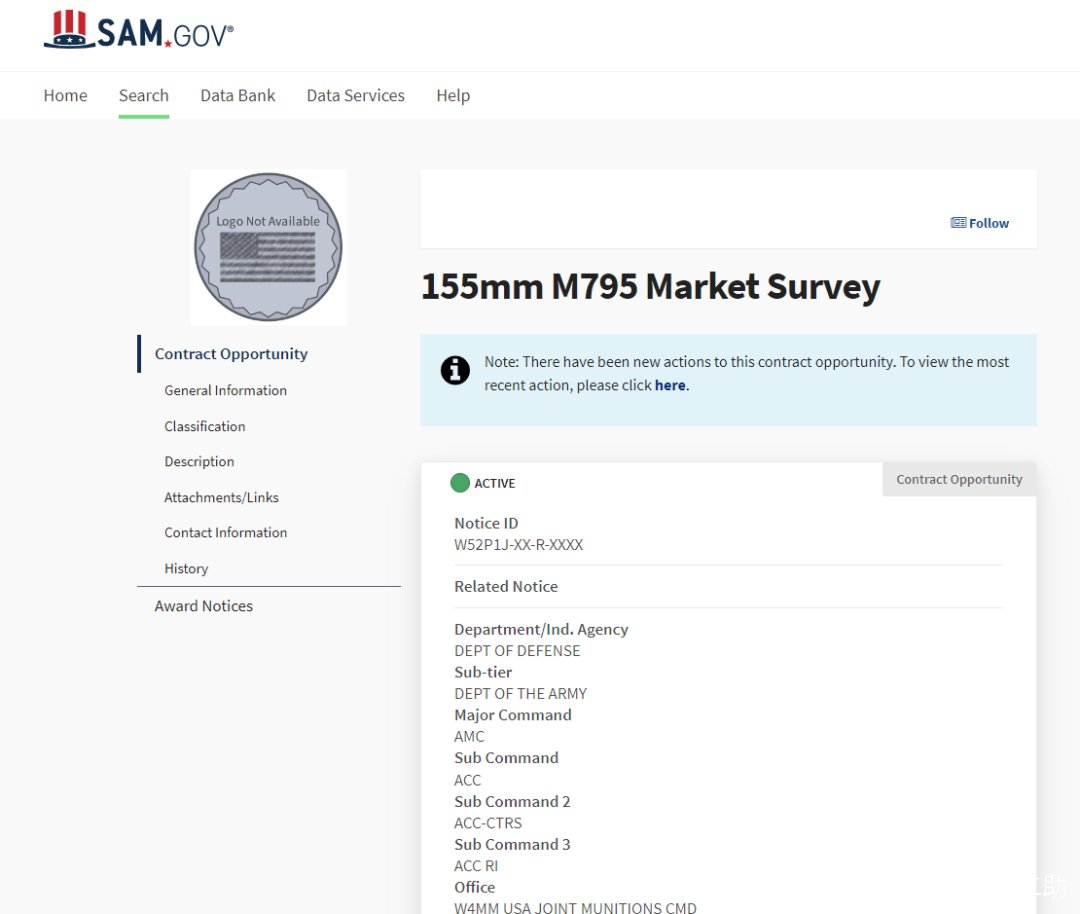Navigate to Description section
This screenshot has height=914, width=1080.
pyautogui.click(x=199, y=462)
